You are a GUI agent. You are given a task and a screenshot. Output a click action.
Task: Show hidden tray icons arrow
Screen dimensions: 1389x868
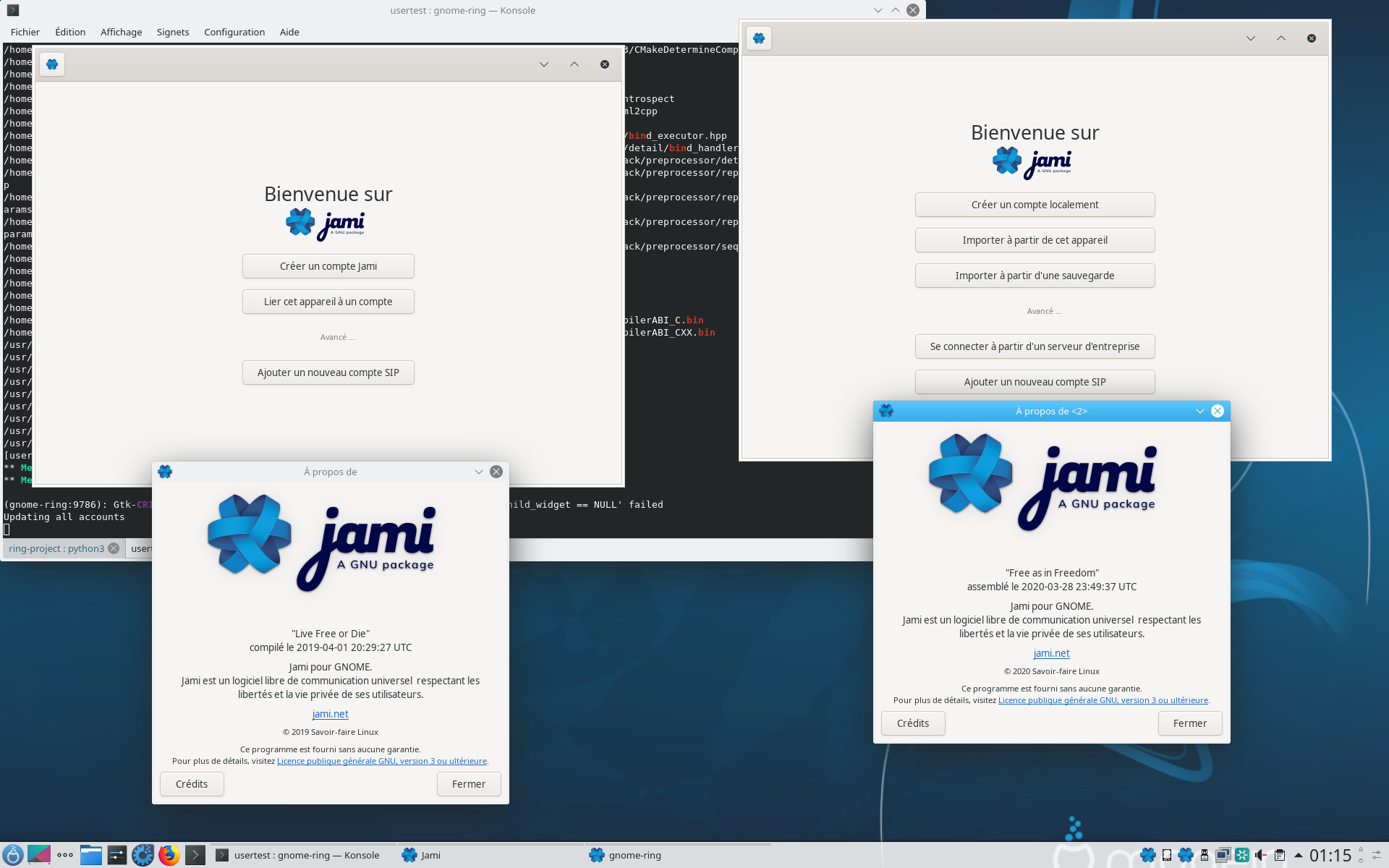[1299, 855]
